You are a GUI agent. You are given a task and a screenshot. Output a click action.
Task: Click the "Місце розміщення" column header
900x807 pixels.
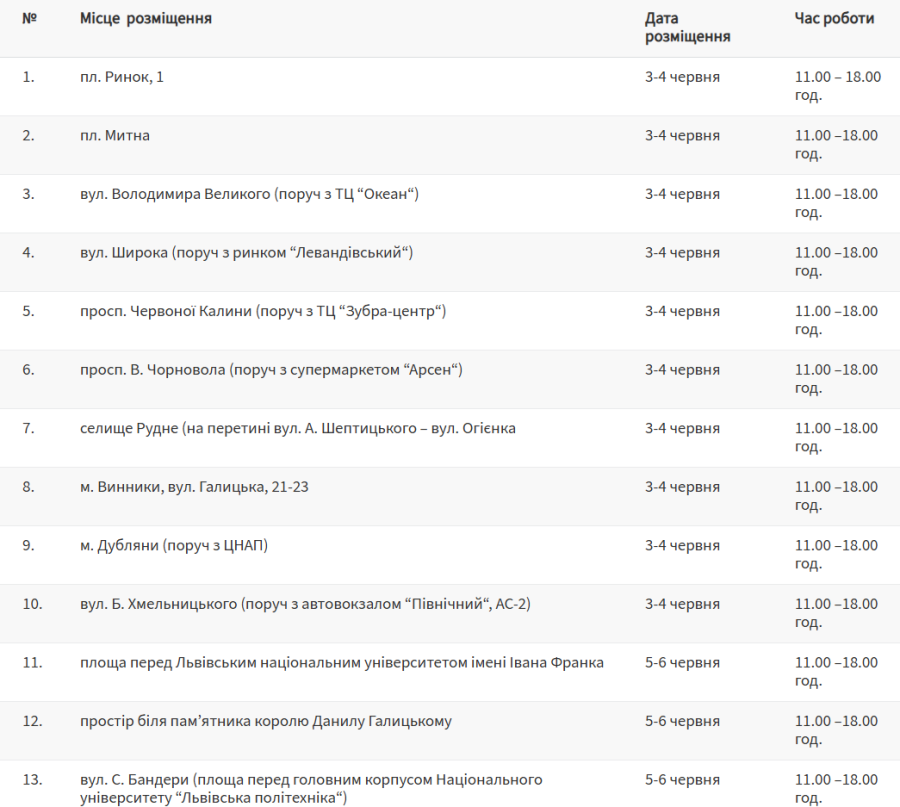146,18
